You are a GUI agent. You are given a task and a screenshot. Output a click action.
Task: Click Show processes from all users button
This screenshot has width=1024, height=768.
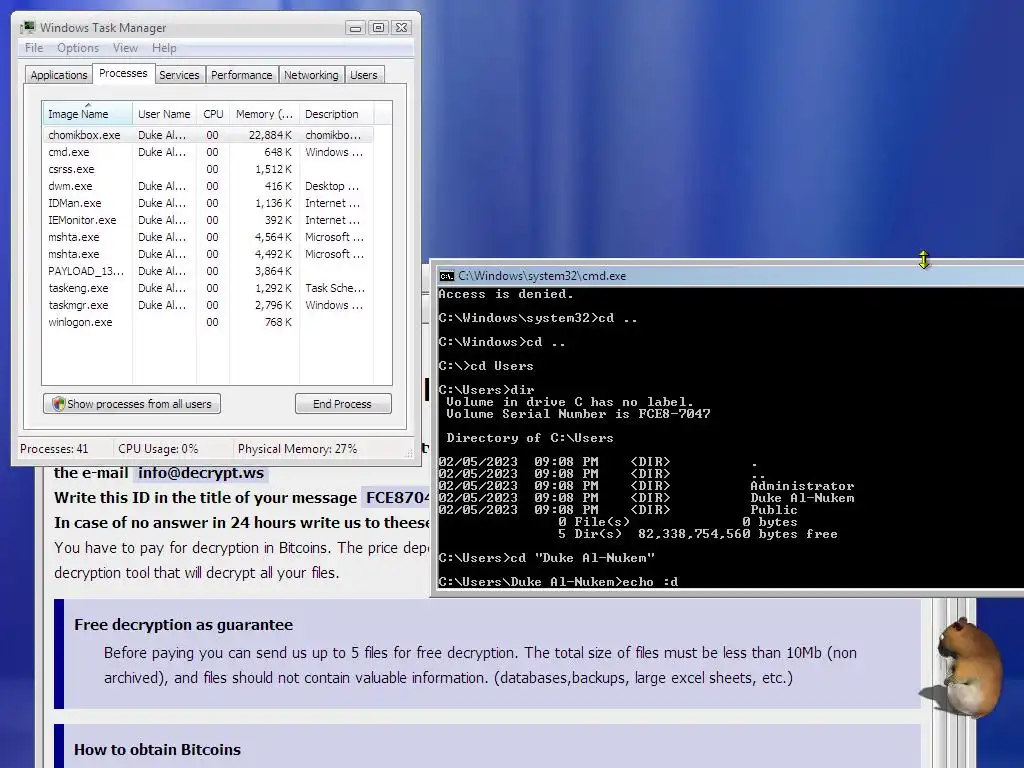point(132,404)
